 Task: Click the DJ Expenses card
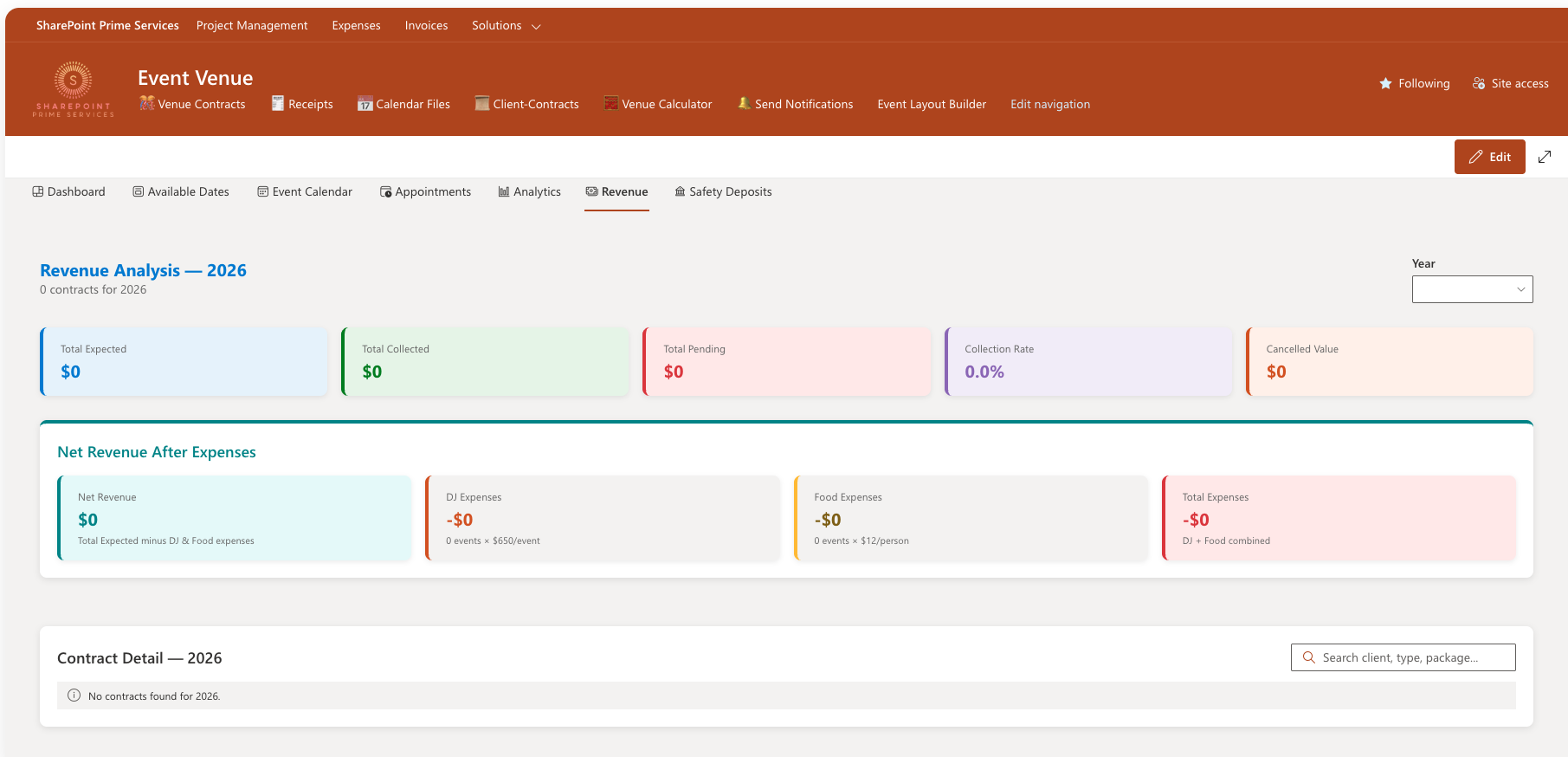[603, 518]
